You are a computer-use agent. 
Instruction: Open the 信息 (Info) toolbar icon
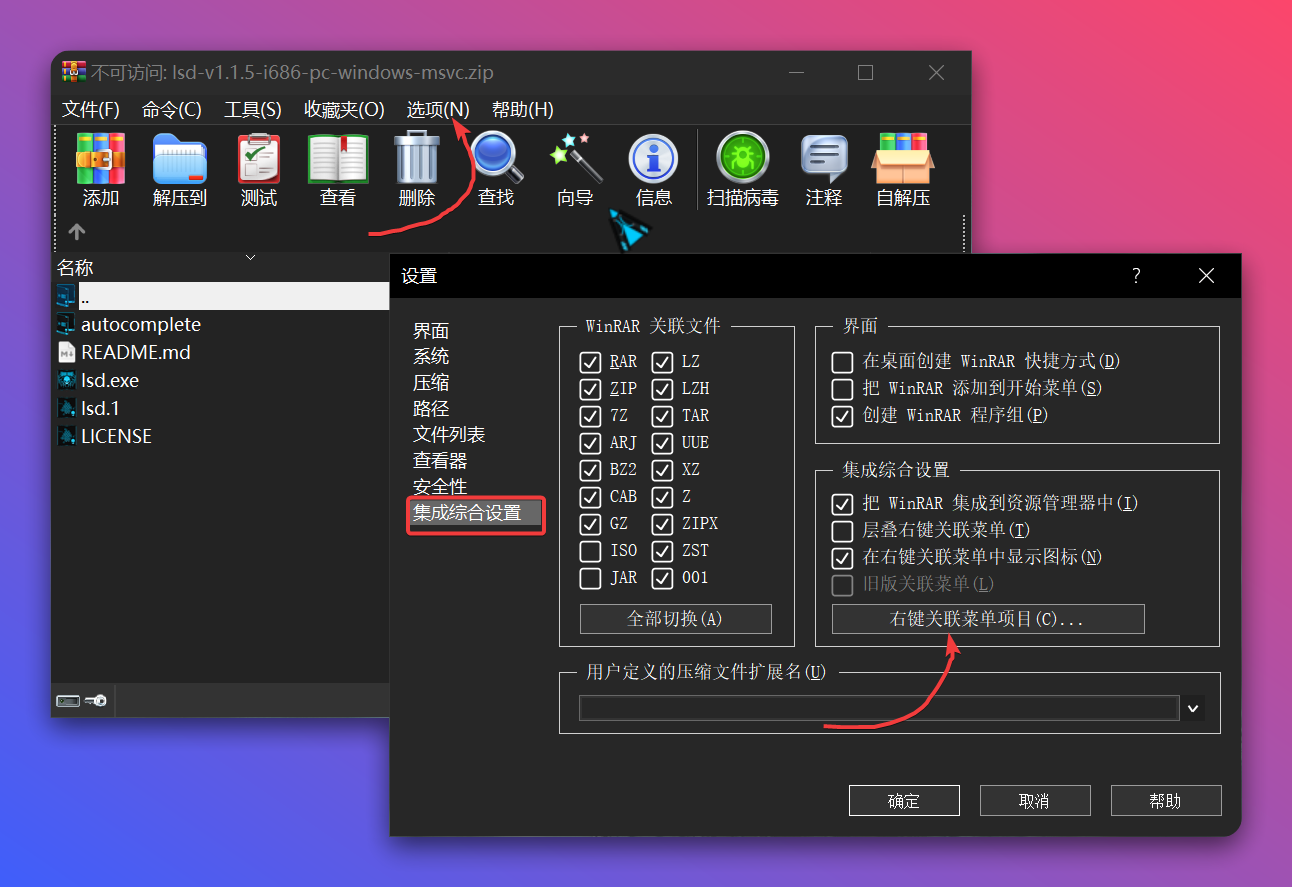pyautogui.click(x=653, y=158)
